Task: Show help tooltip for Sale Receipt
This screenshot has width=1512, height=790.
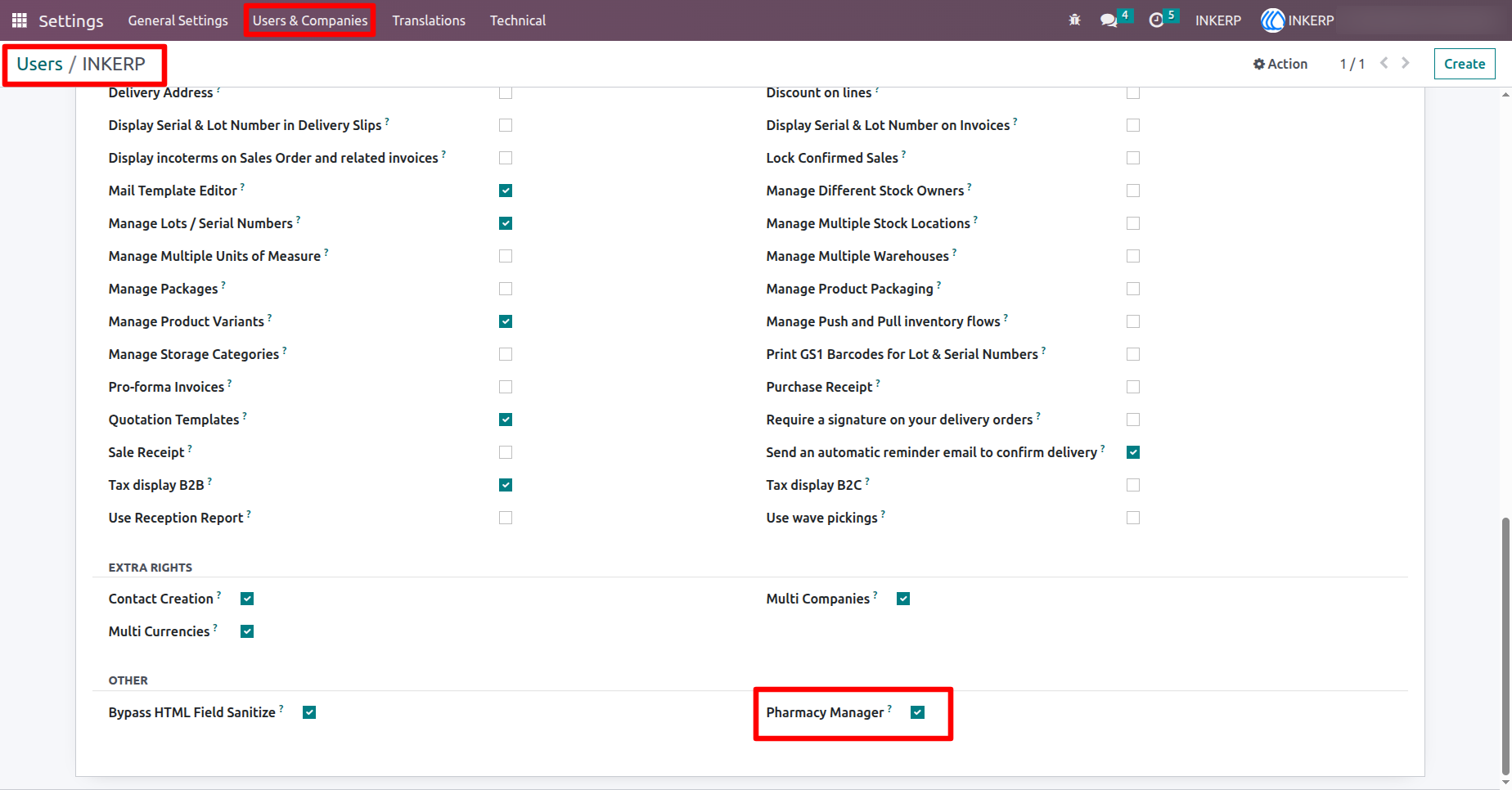Action: [191, 448]
